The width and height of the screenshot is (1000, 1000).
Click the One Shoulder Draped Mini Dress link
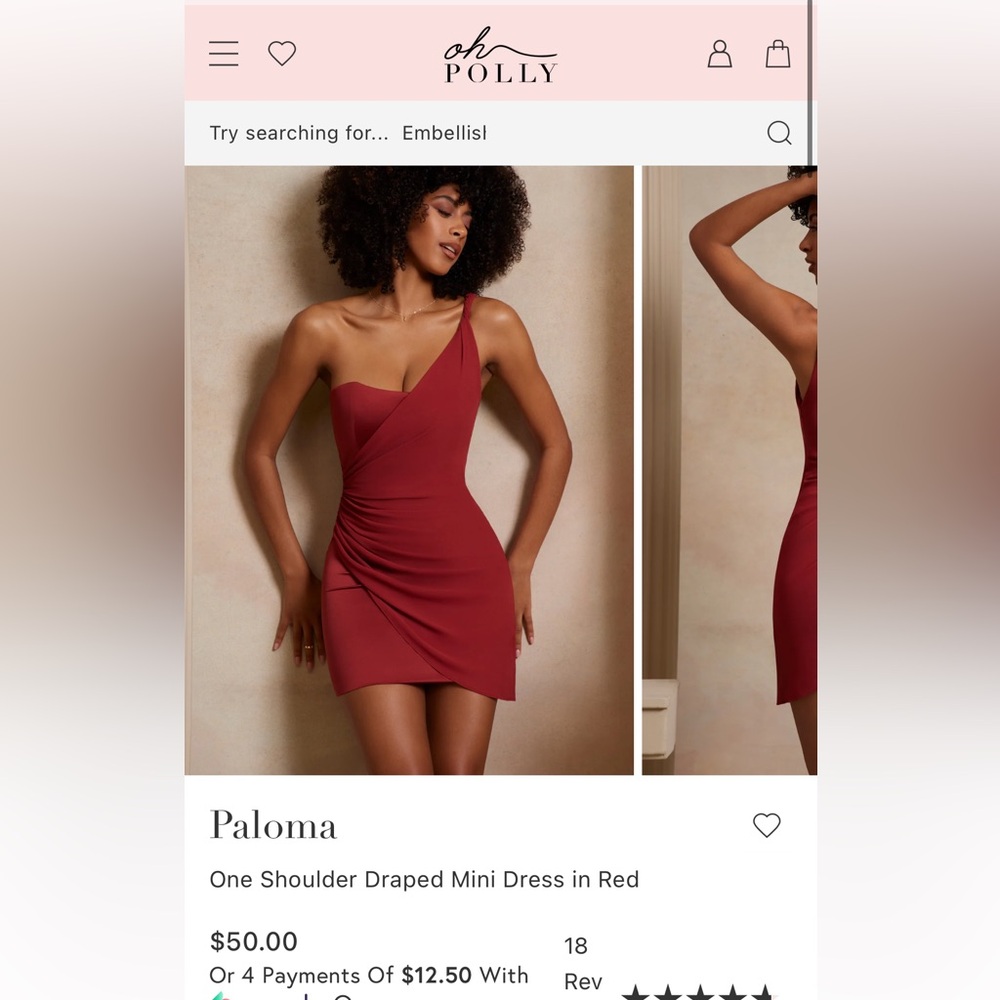click(x=423, y=879)
